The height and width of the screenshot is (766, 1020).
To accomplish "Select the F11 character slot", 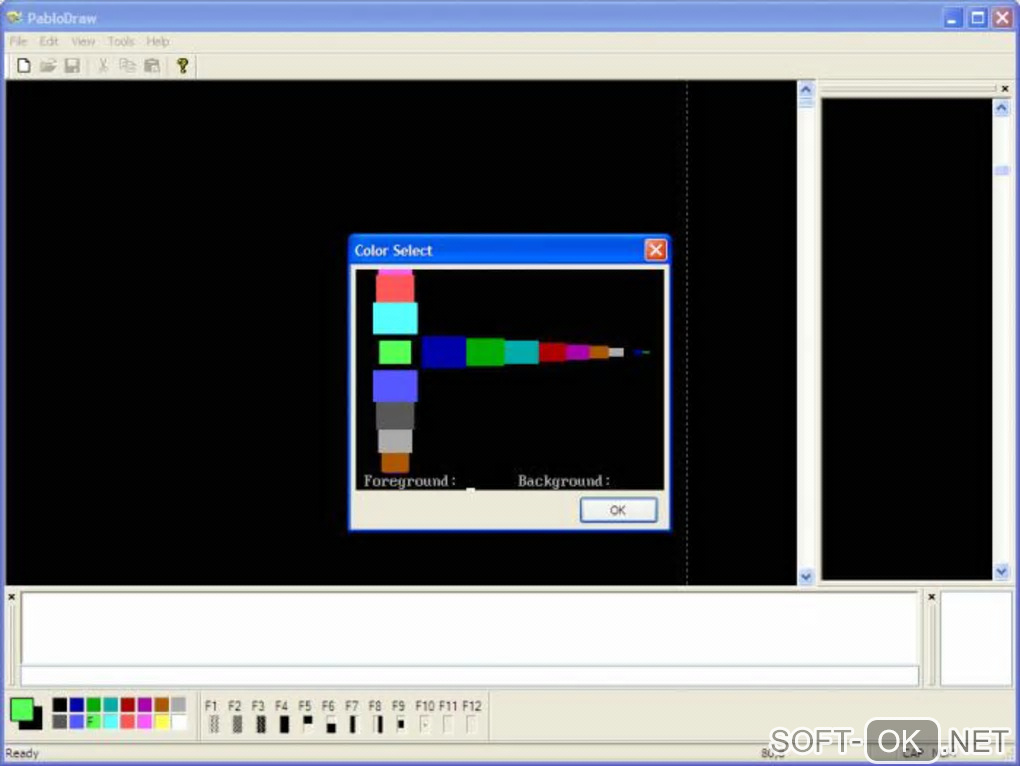I will 448,724.
